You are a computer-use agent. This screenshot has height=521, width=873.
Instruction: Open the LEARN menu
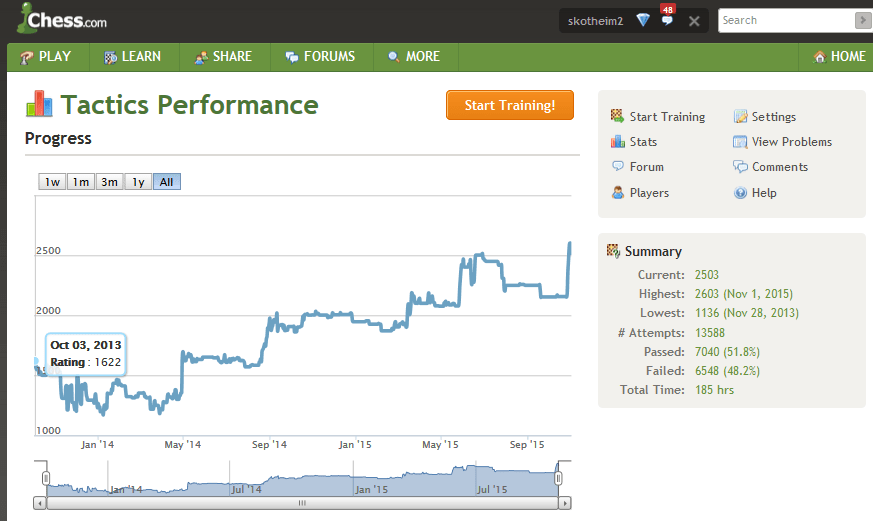[134, 57]
